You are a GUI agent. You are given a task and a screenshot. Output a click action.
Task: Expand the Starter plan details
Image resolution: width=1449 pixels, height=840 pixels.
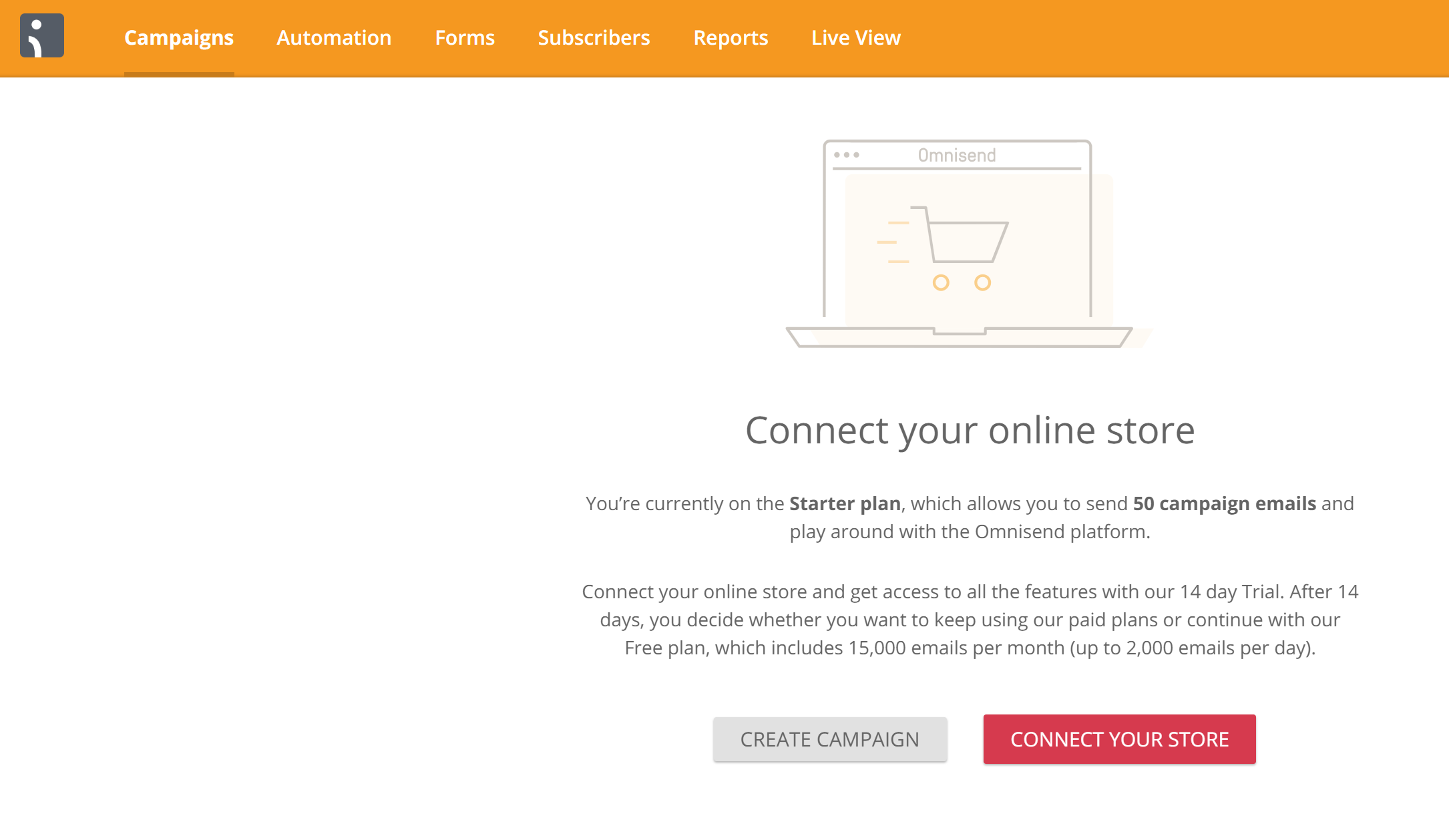point(845,503)
